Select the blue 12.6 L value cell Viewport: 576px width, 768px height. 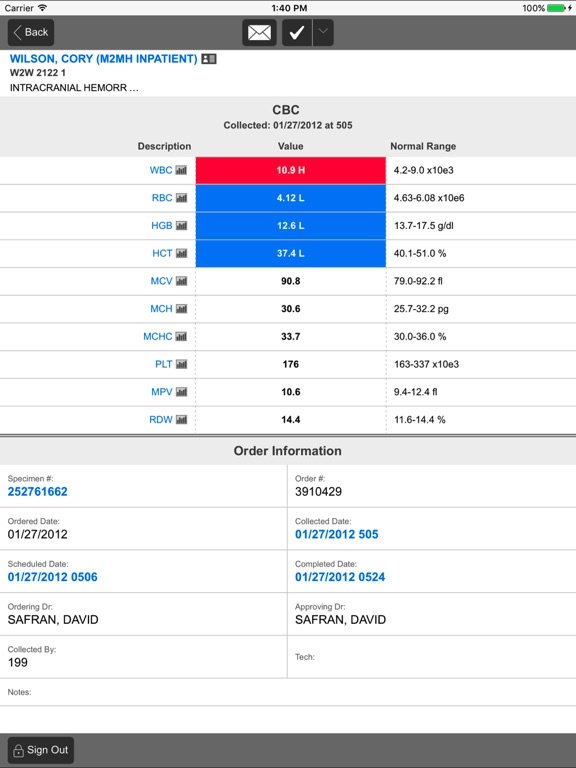pyautogui.click(x=290, y=226)
